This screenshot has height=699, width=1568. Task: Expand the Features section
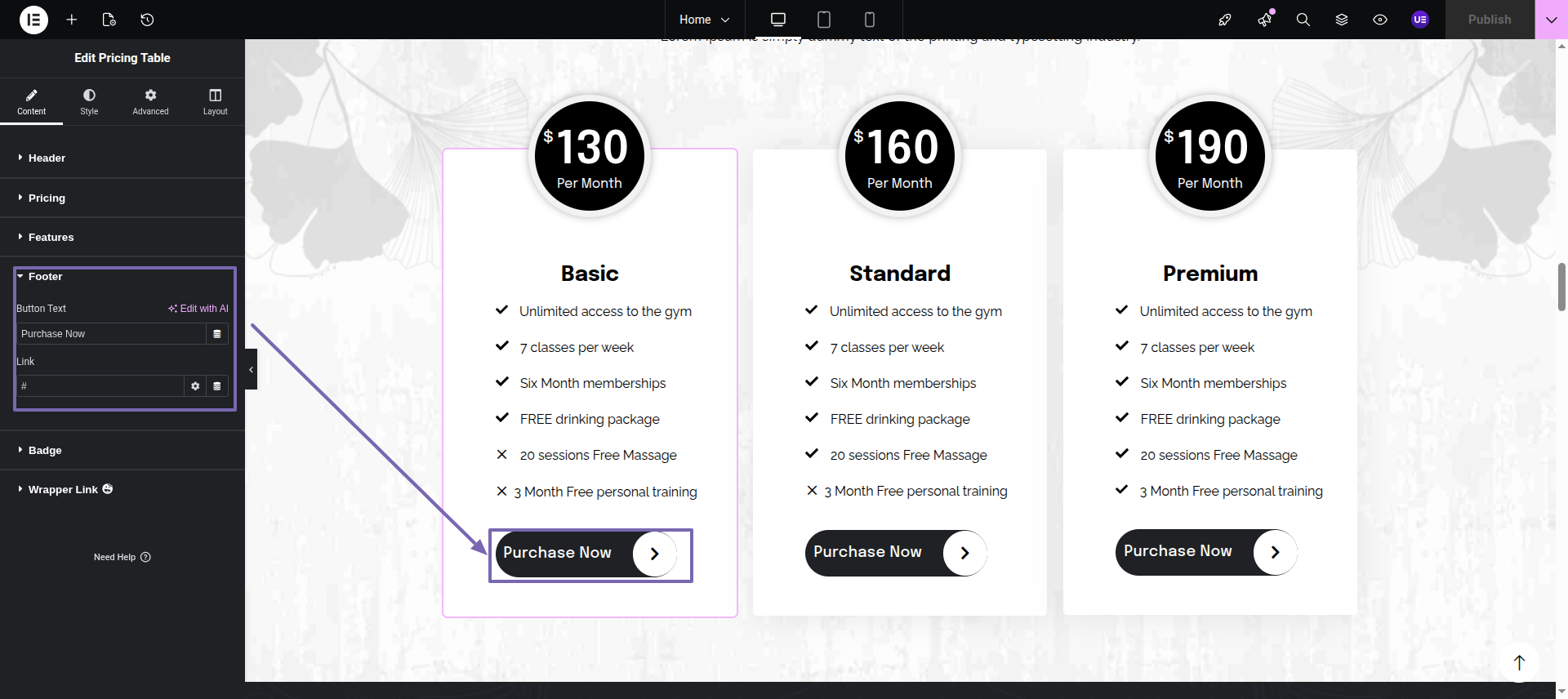pyautogui.click(x=51, y=237)
